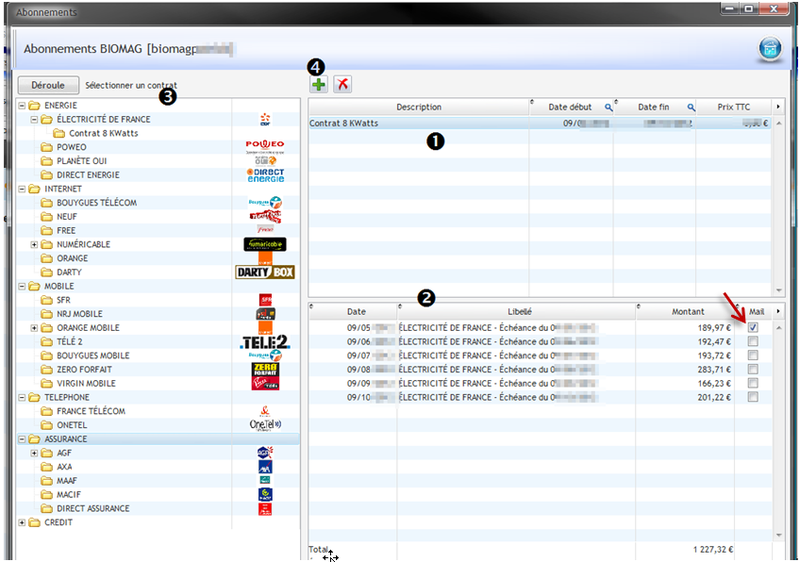This screenshot has height=562, width=800.
Task: Select Contrat 8 KWatts in the tree
Action: tap(103, 133)
